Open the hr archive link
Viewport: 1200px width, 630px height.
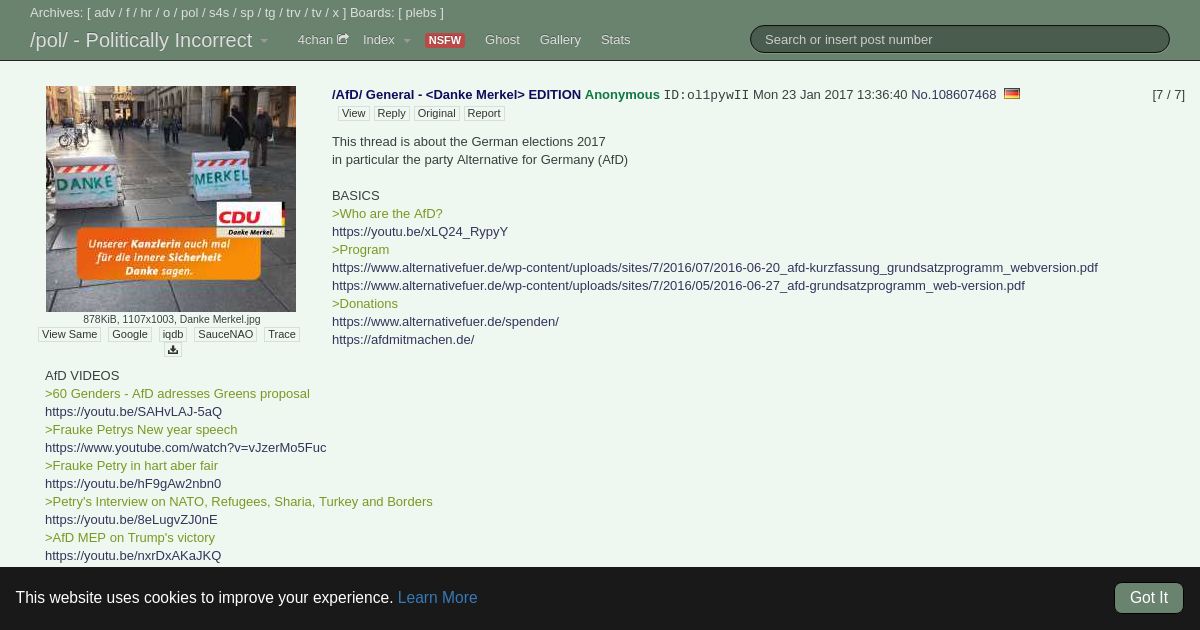point(146,13)
